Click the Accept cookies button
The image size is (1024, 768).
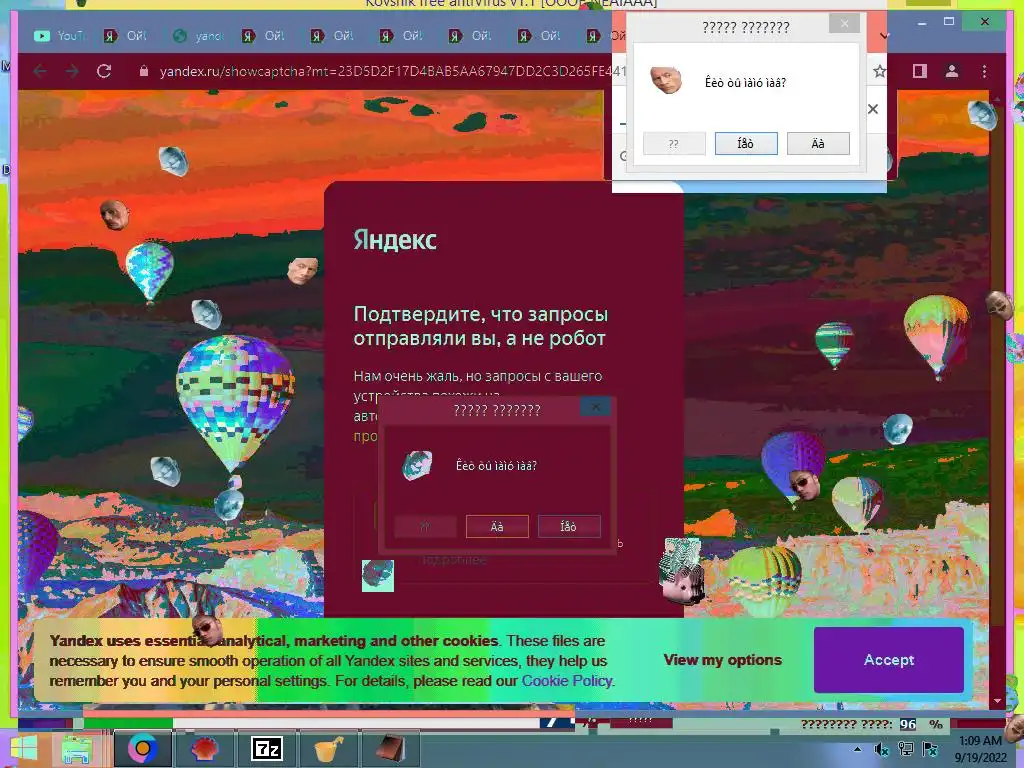889,660
